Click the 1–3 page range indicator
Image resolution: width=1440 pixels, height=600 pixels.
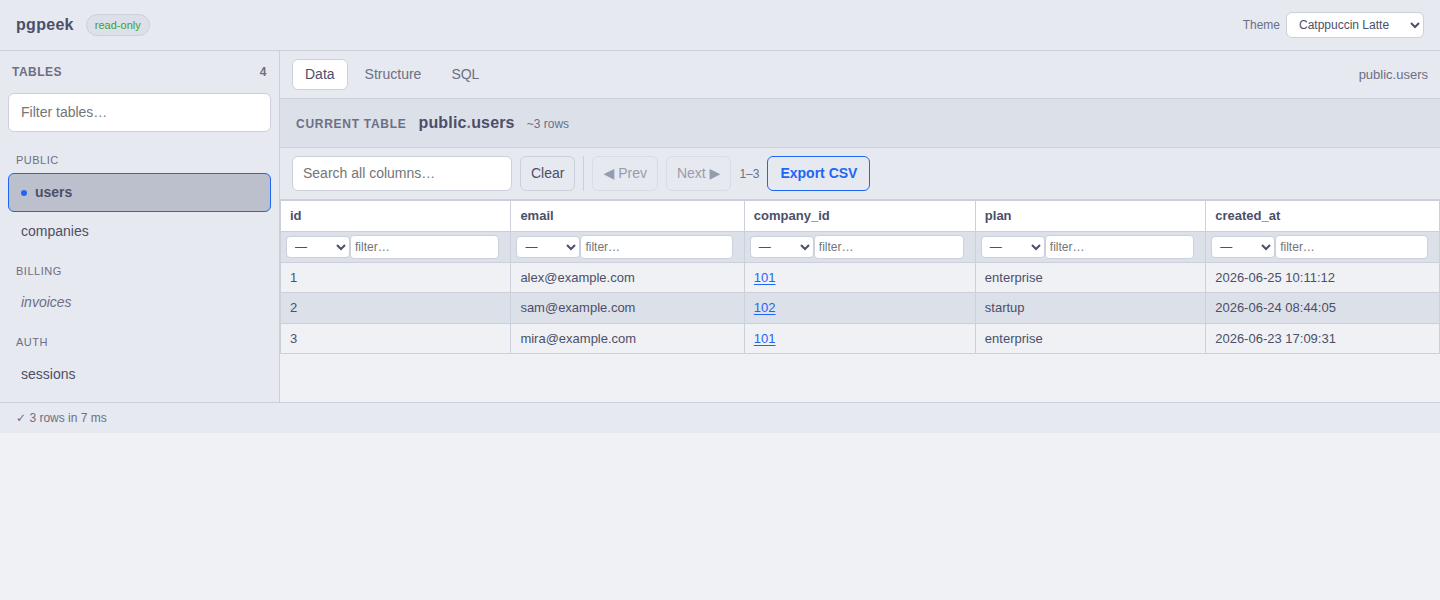tap(749, 173)
